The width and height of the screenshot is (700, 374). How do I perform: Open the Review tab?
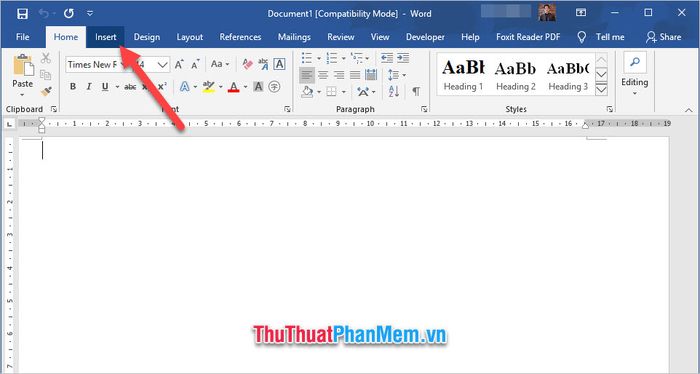[x=341, y=37]
